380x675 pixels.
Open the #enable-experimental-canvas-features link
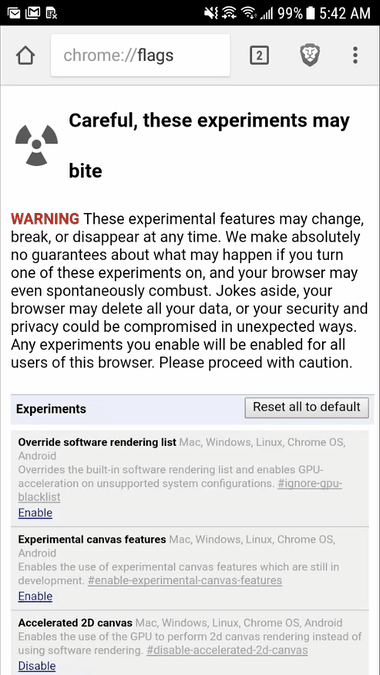pos(185,580)
